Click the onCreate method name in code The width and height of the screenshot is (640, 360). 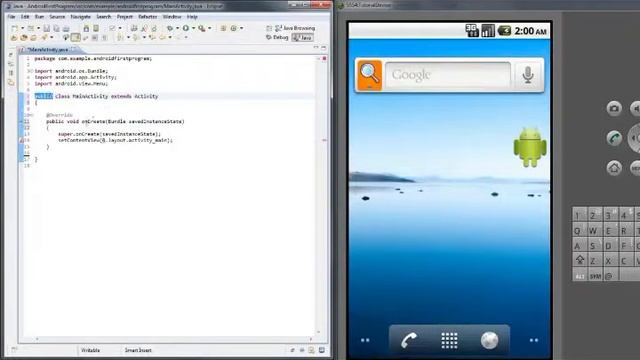click(x=93, y=121)
